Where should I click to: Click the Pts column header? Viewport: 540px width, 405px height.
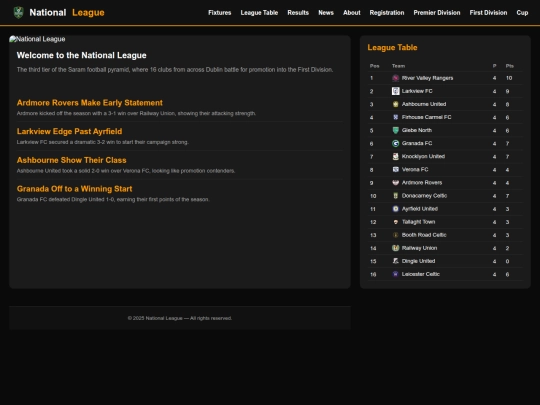[x=510, y=66]
